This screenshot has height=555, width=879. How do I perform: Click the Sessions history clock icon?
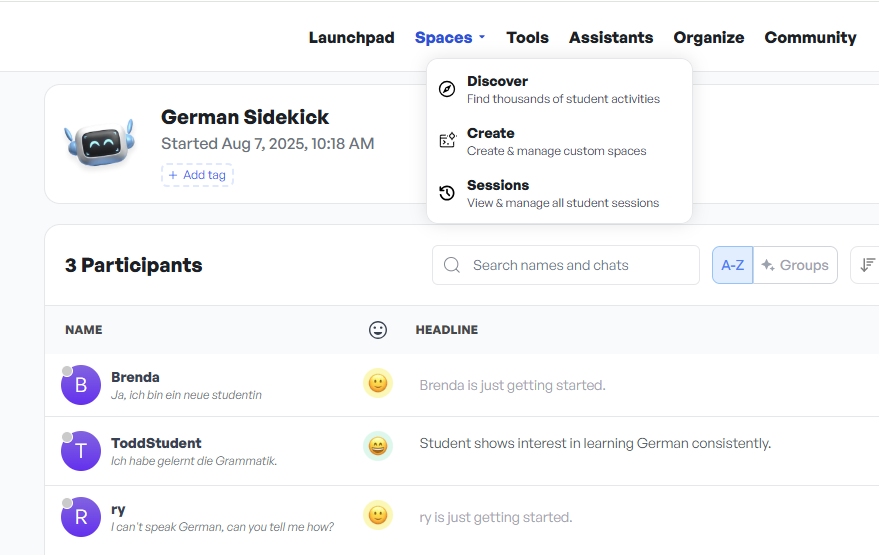point(447,193)
